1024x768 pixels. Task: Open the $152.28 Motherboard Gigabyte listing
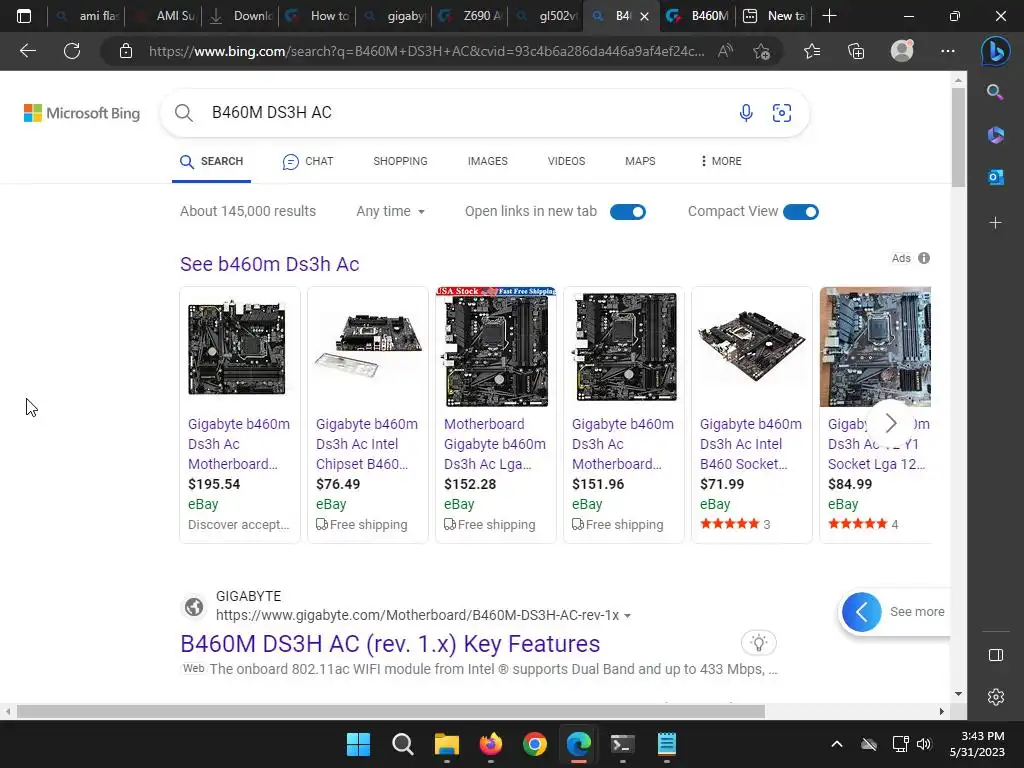click(496, 415)
